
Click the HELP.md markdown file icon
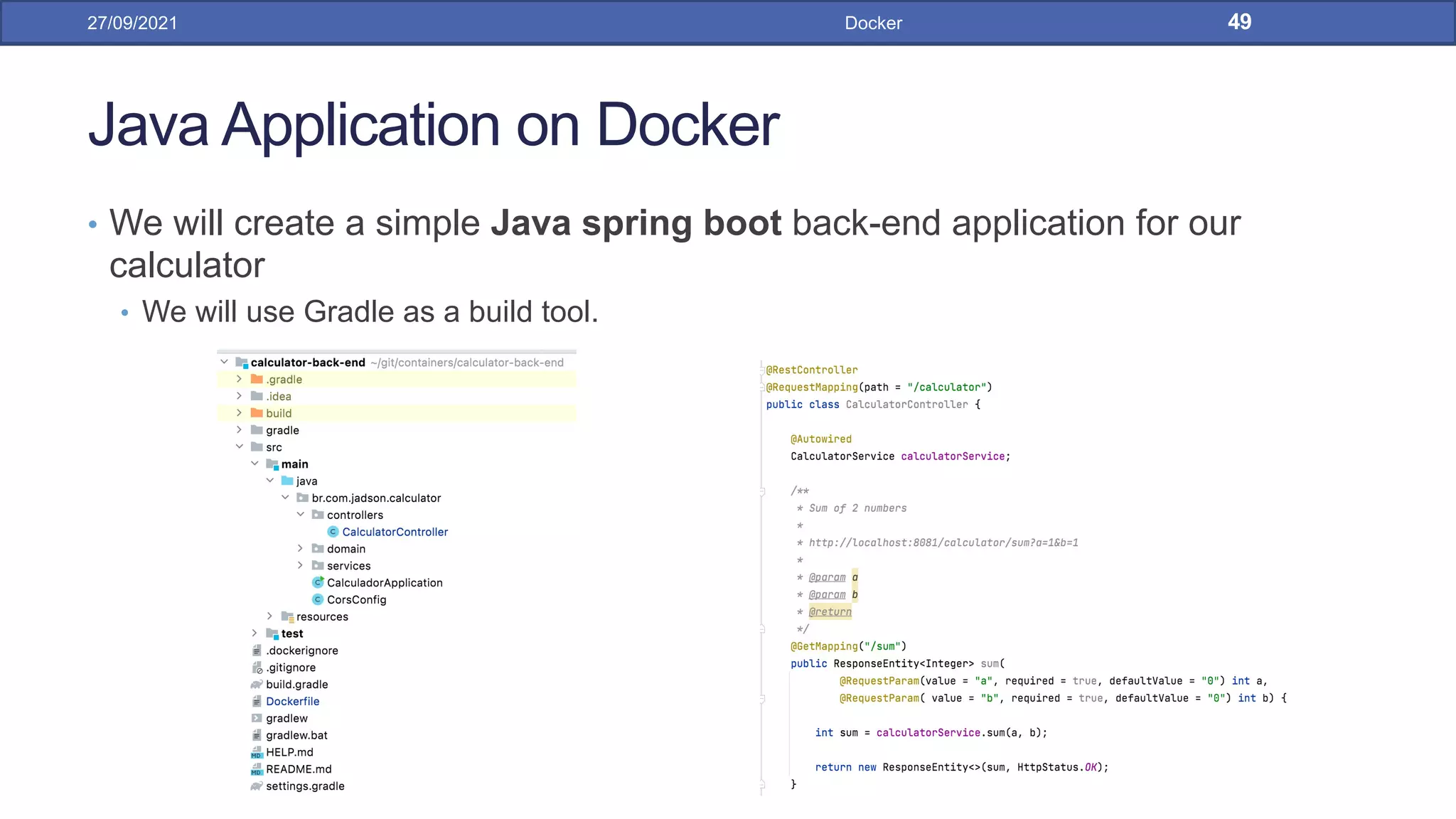[x=257, y=752]
